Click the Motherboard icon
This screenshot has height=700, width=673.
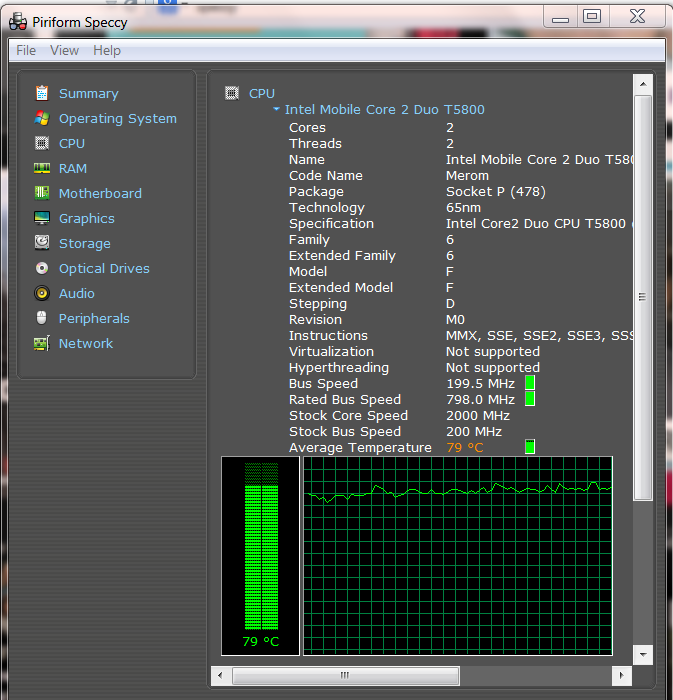(42, 193)
